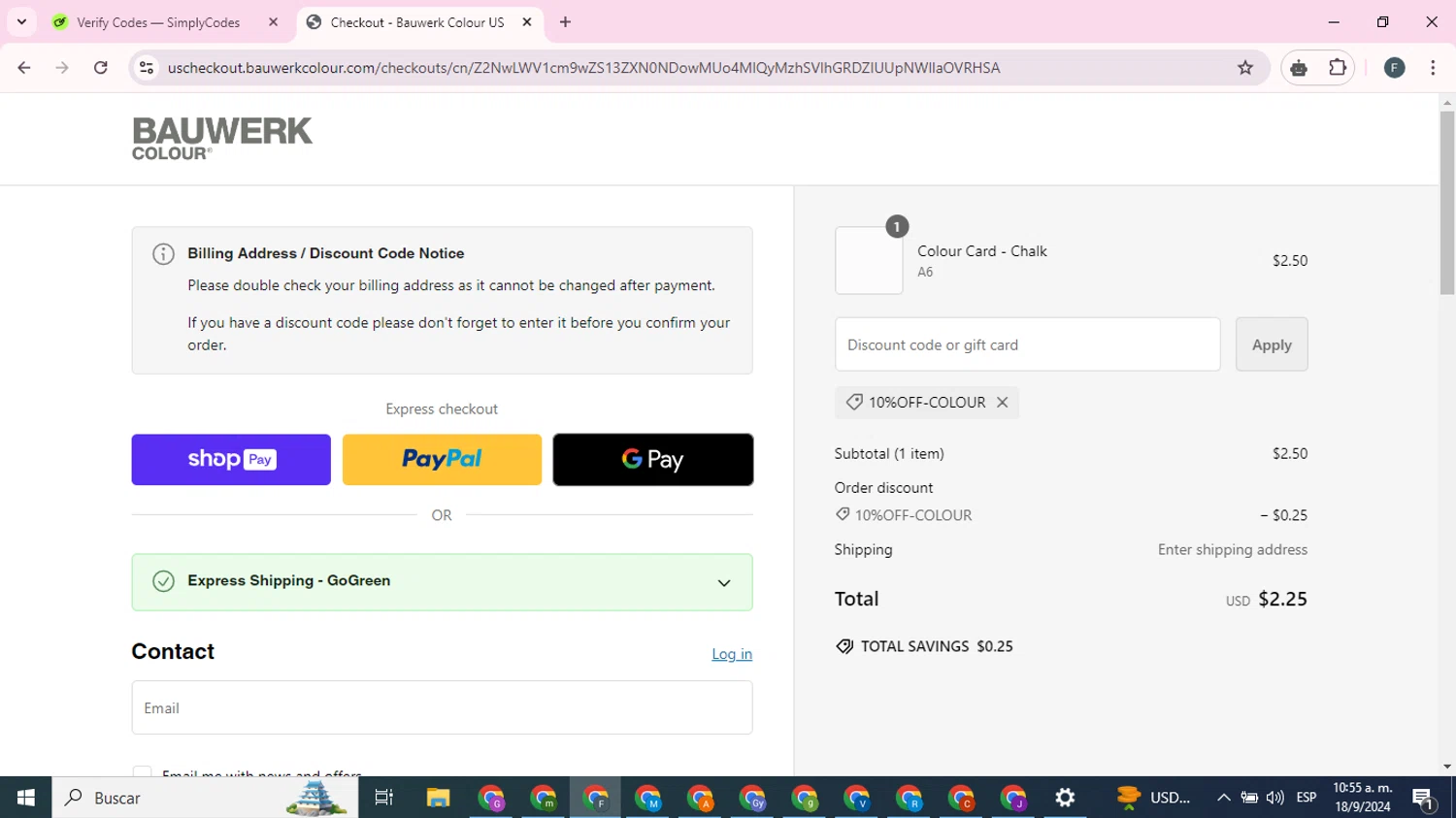Open Chrome profile avatar F
Screen dimensions: 1456x818
point(1395,68)
